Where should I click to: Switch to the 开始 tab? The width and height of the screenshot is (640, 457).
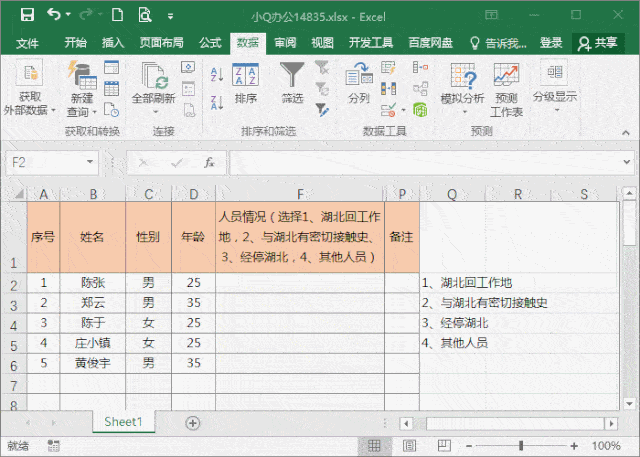(x=76, y=42)
